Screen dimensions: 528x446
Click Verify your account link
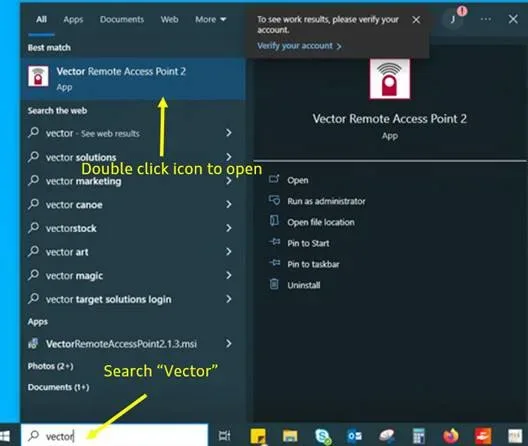(299, 46)
